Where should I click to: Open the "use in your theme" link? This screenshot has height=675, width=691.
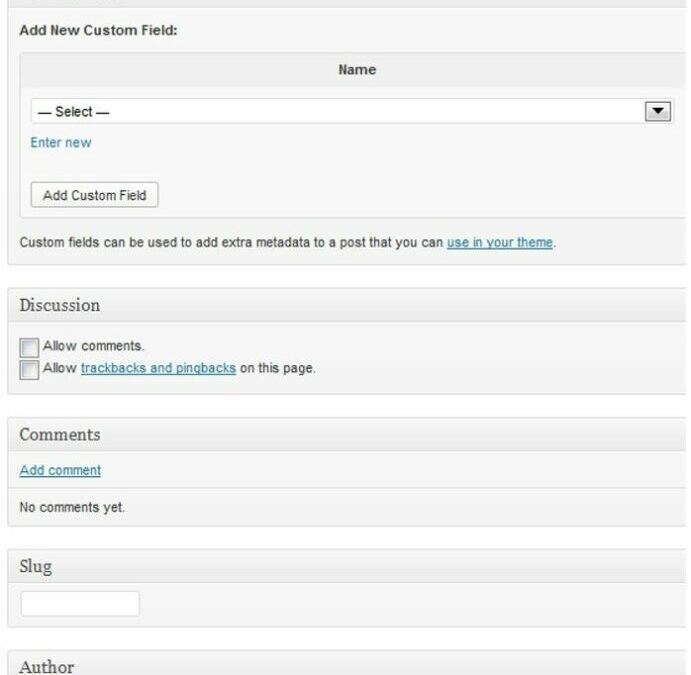[500, 242]
